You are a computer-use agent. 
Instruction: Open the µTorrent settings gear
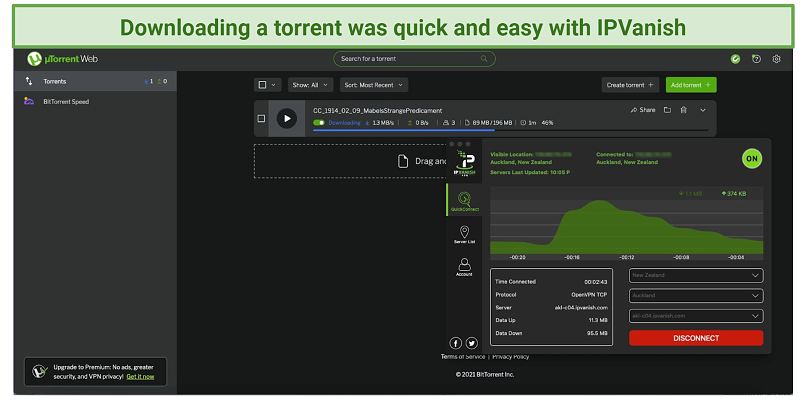(x=776, y=59)
